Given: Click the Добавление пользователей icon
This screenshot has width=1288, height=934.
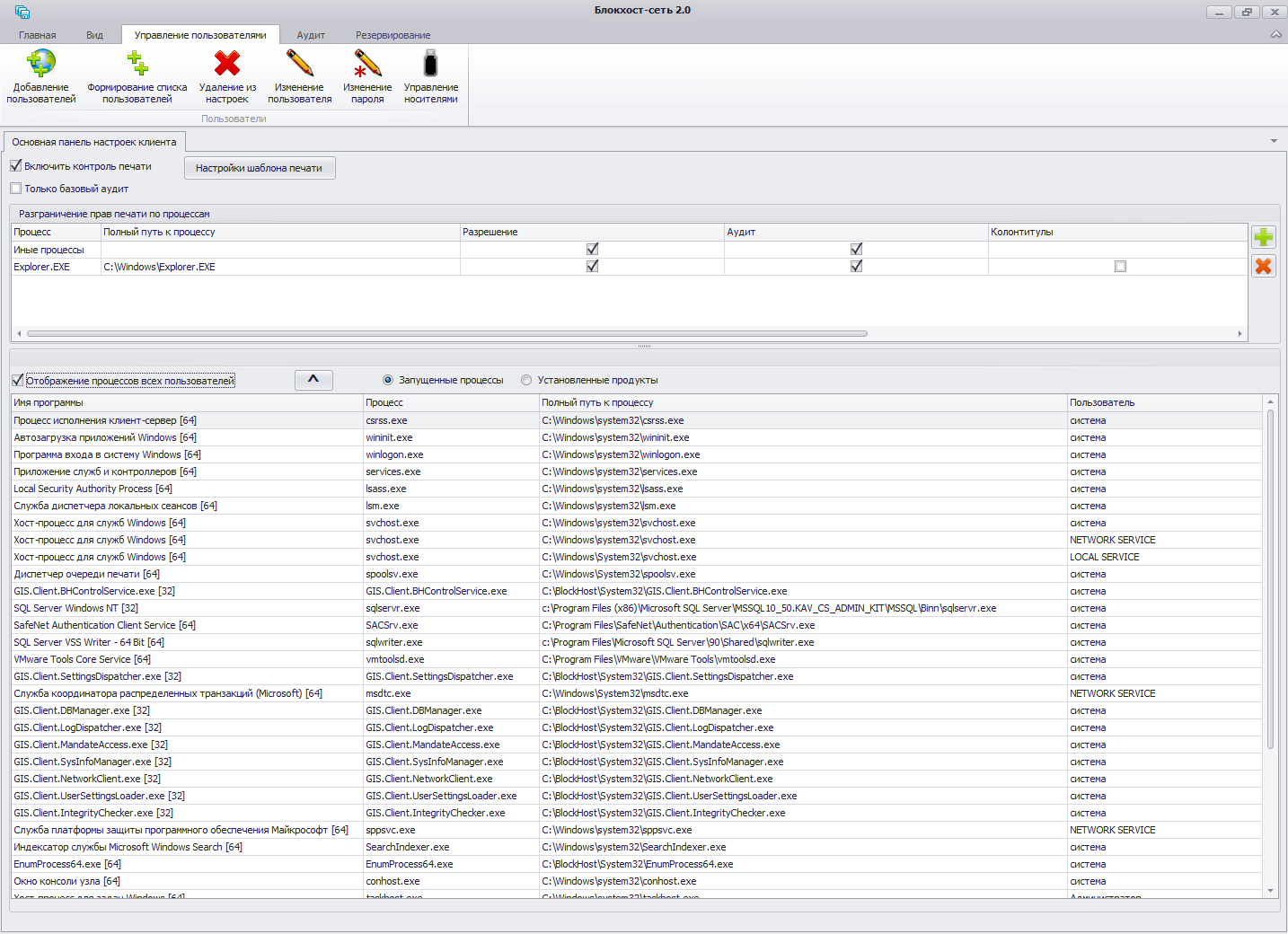Looking at the screenshot, I should click(x=41, y=65).
